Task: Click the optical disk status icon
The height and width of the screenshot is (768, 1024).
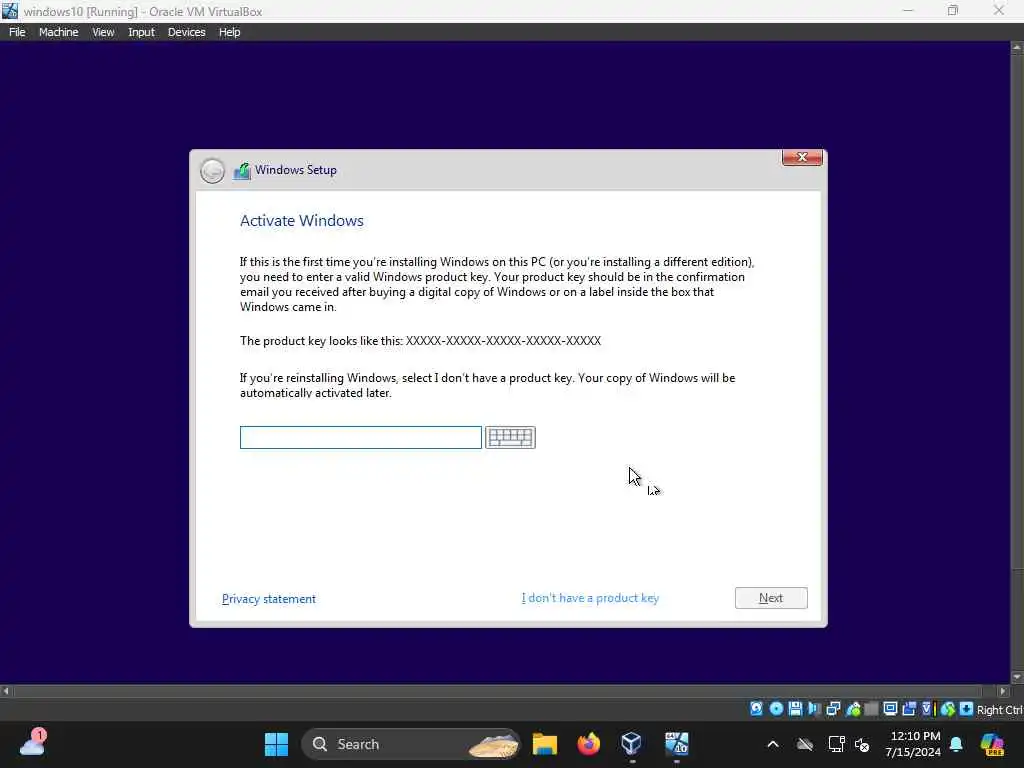Action: click(776, 709)
